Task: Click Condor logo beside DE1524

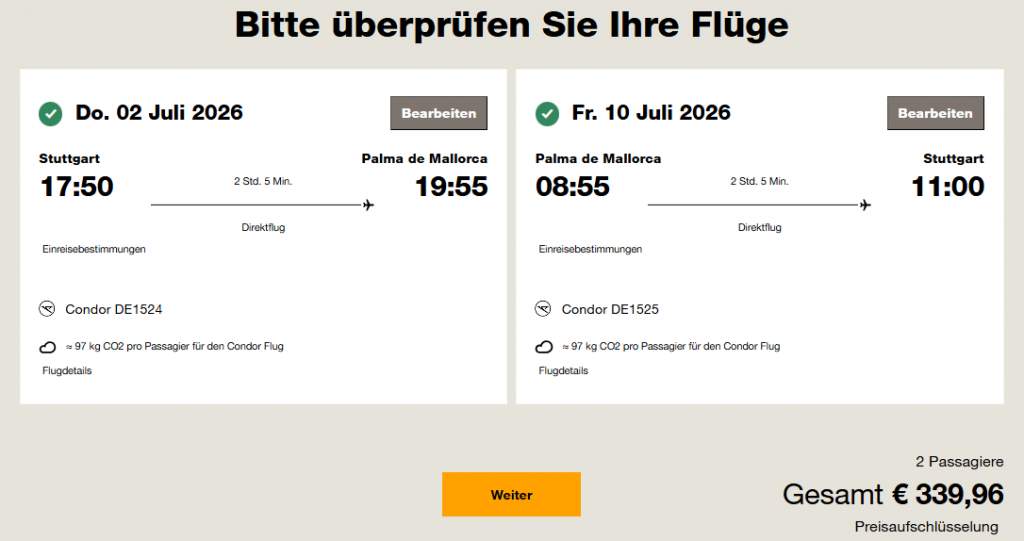Action: coord(47,309)
